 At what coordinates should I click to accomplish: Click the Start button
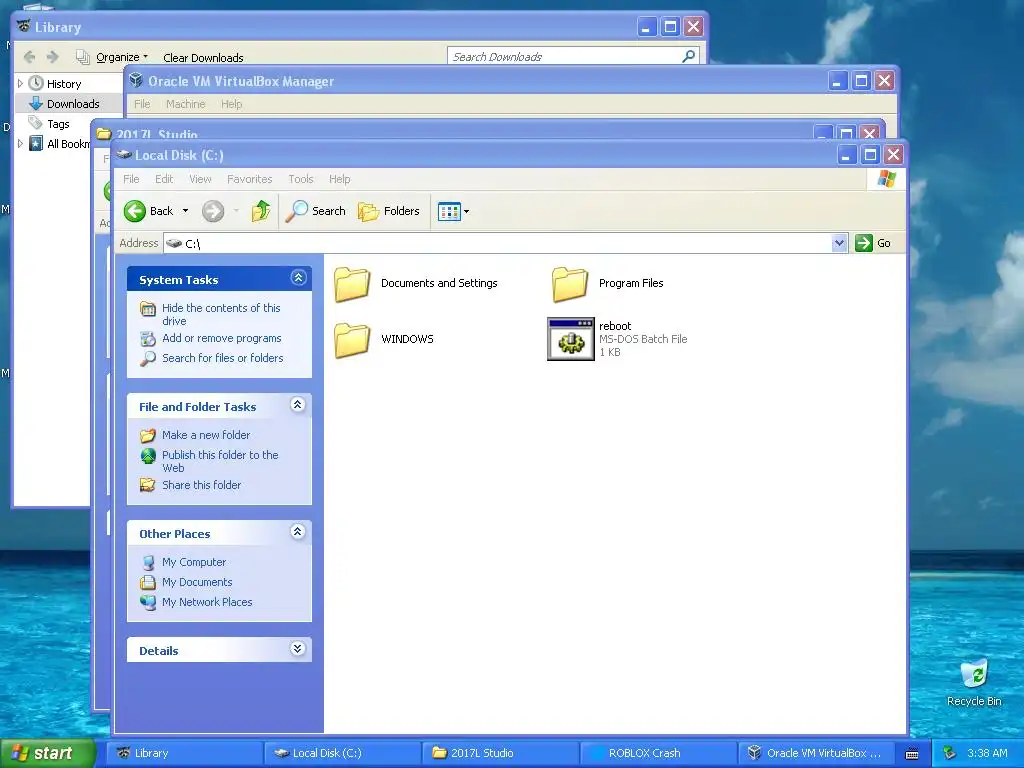pyautogui.click(x=47, y=753)
